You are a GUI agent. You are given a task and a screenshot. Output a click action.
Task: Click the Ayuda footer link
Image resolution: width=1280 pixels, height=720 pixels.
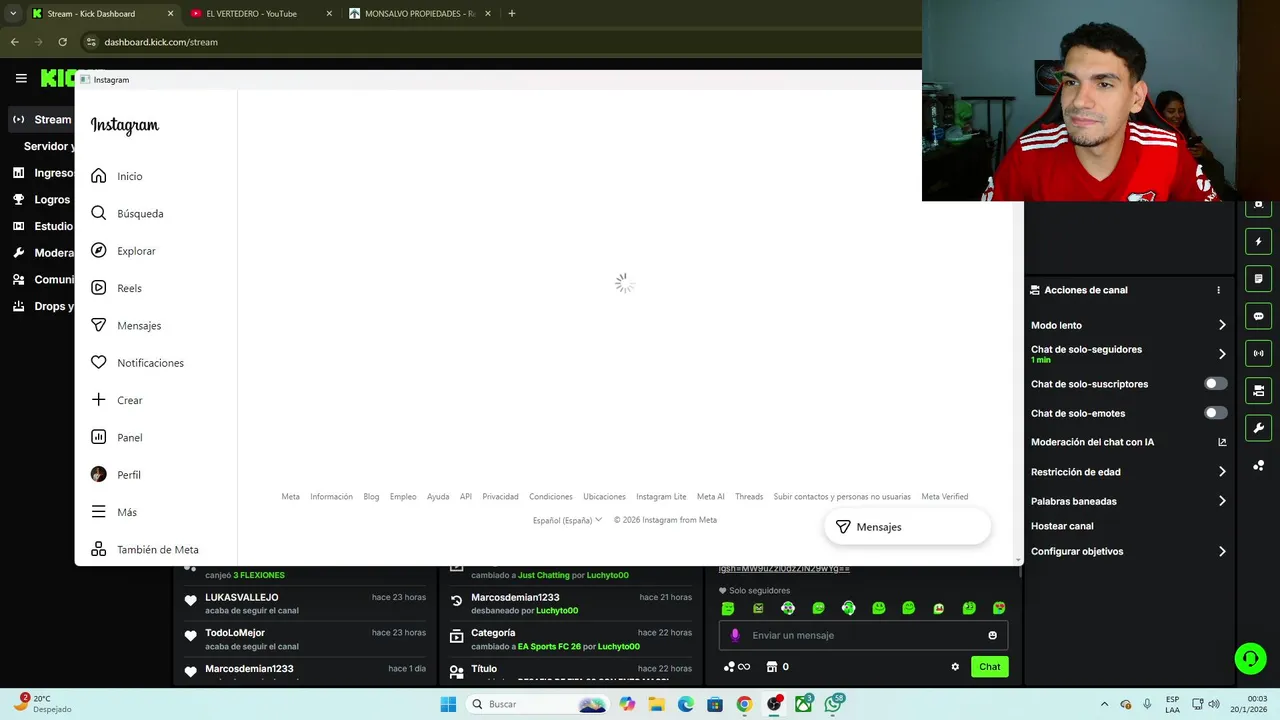438,496
